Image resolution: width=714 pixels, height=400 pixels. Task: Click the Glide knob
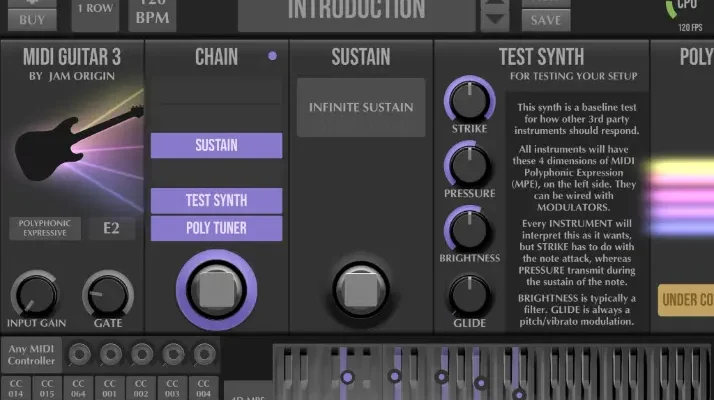coord(467,294)
